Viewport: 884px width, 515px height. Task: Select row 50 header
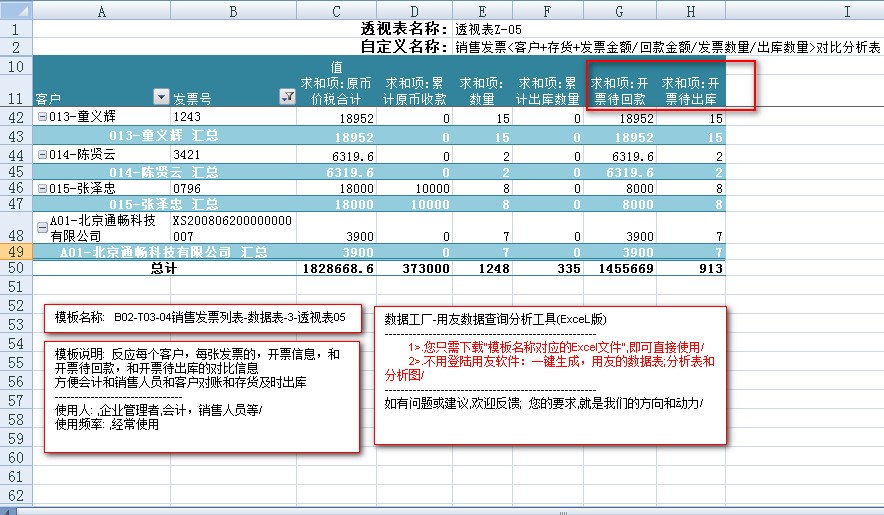coord(16,268)
